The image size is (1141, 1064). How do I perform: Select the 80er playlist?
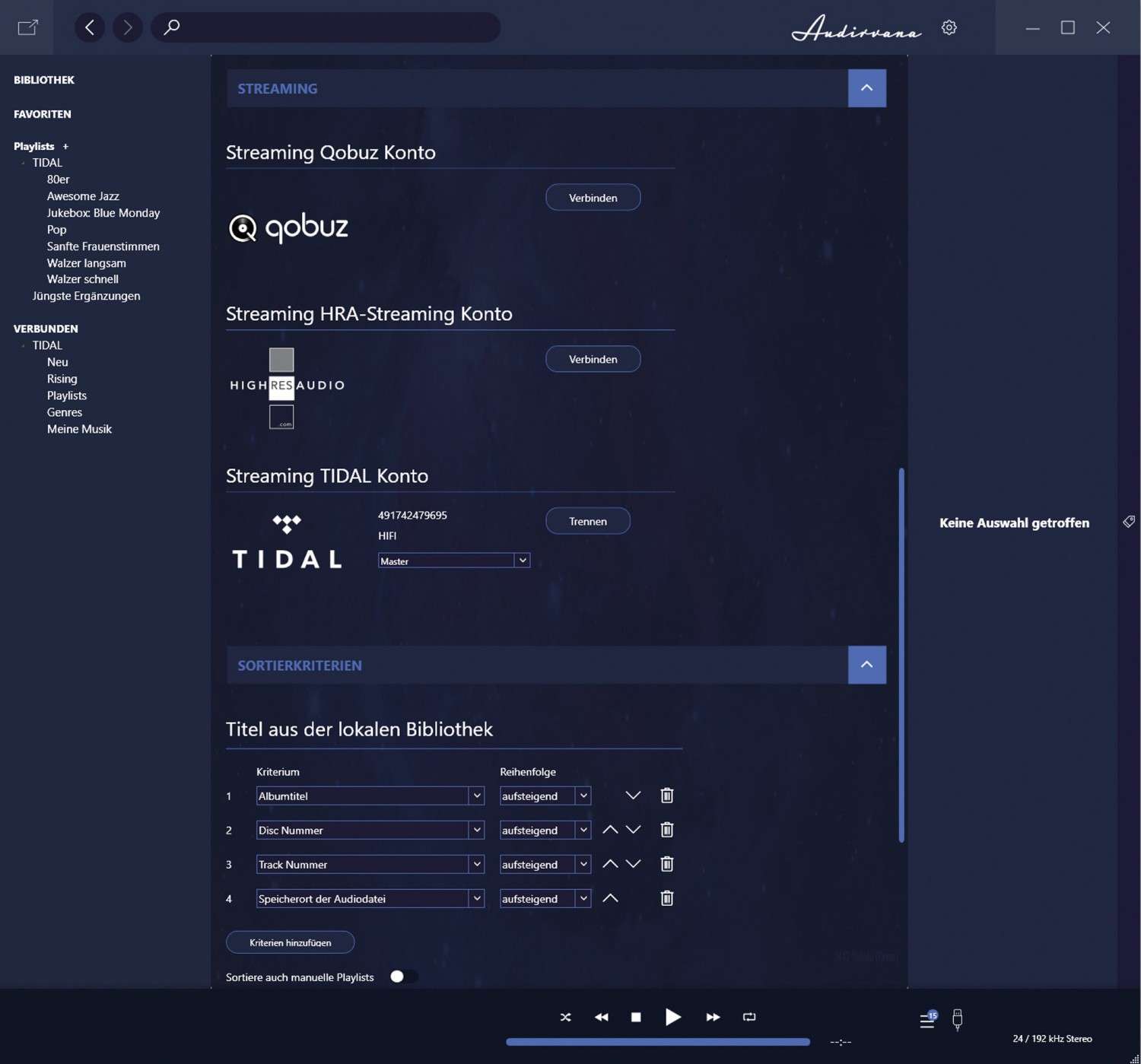[x=58, y=179]
